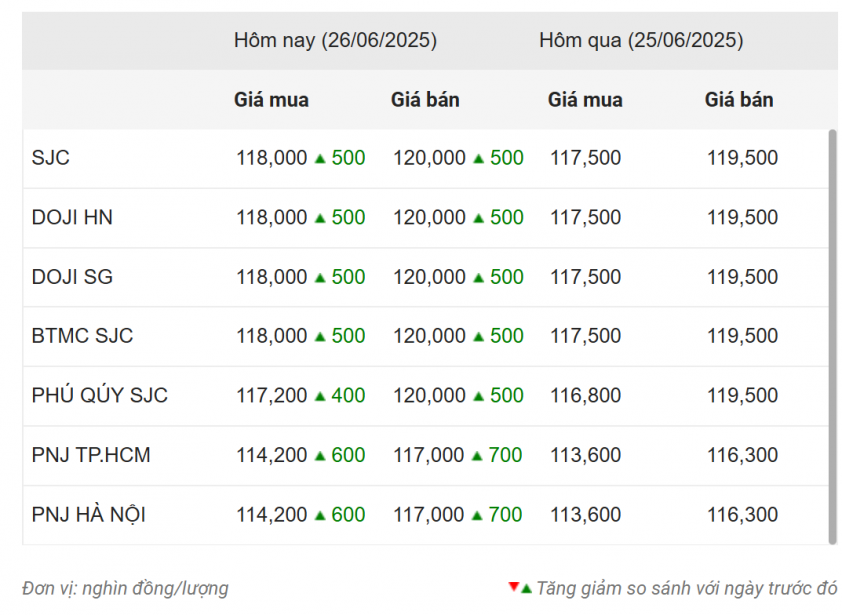Click PHÚ QÚY SJC buy price 117,200
This screenshot has height=615, width=842.
[x=272, y=396]
